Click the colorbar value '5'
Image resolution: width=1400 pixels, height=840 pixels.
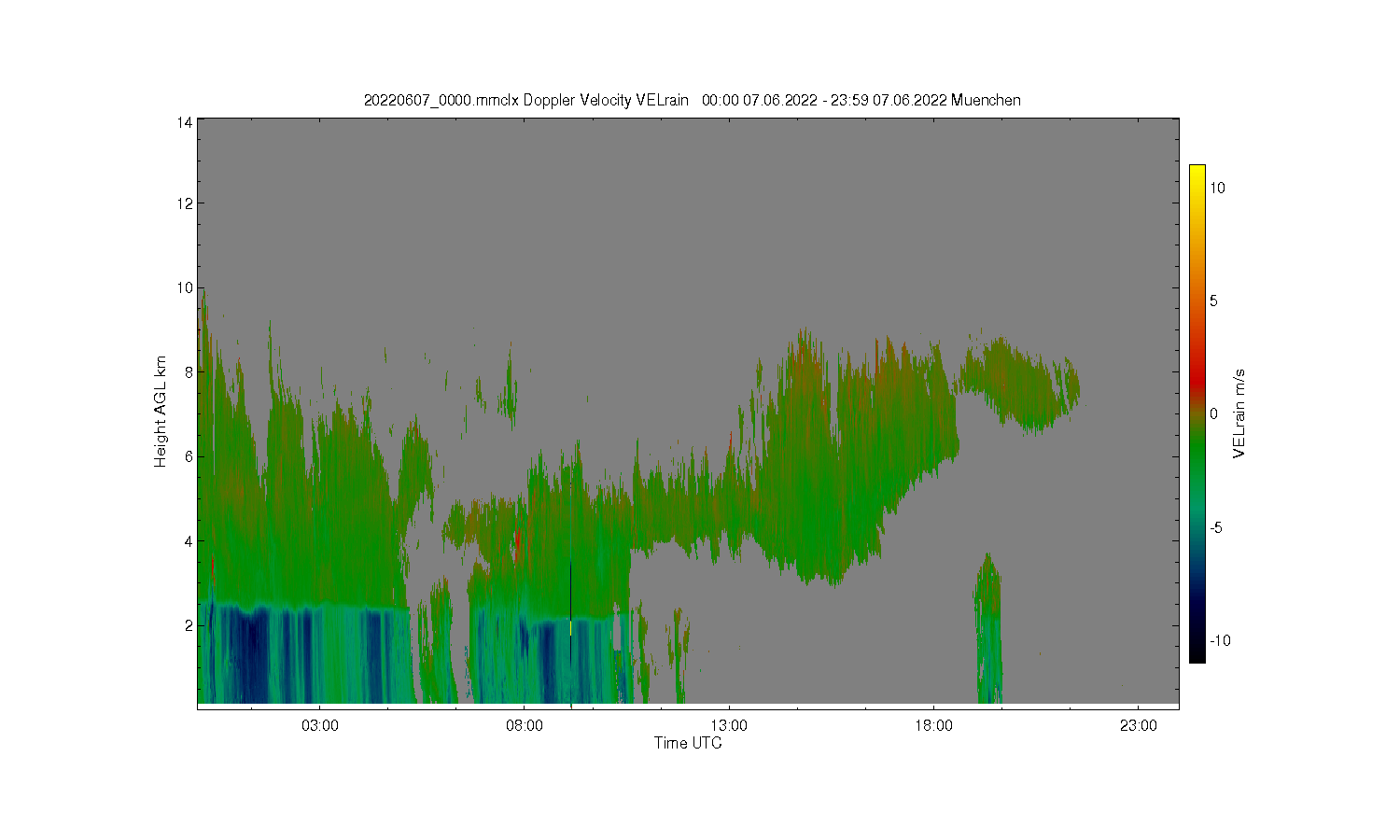pyautogui.click(x=1213, y=301)
